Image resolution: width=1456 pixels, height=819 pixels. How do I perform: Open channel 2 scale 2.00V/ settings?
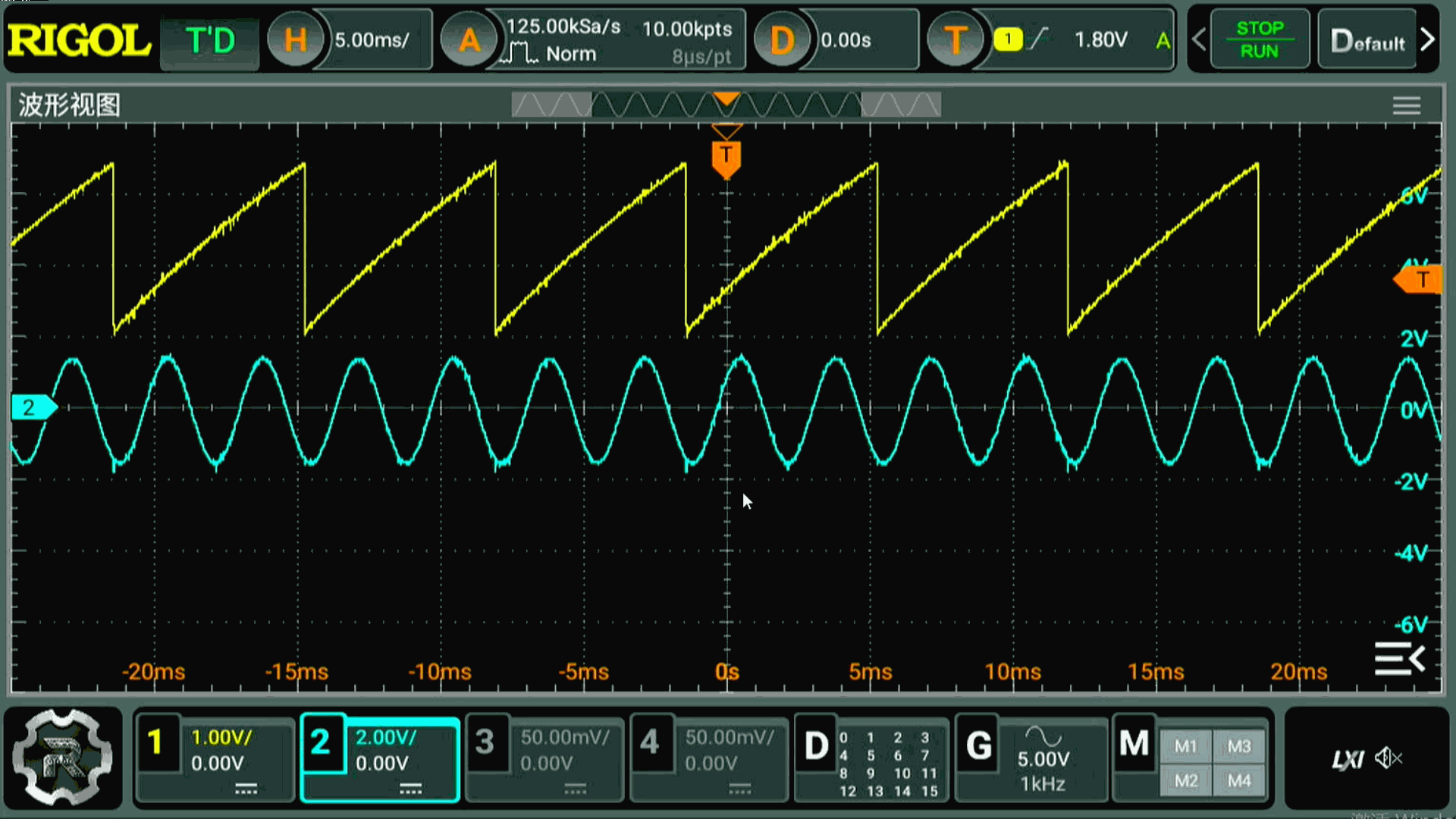pyautogui.click(x=386, y=737)
